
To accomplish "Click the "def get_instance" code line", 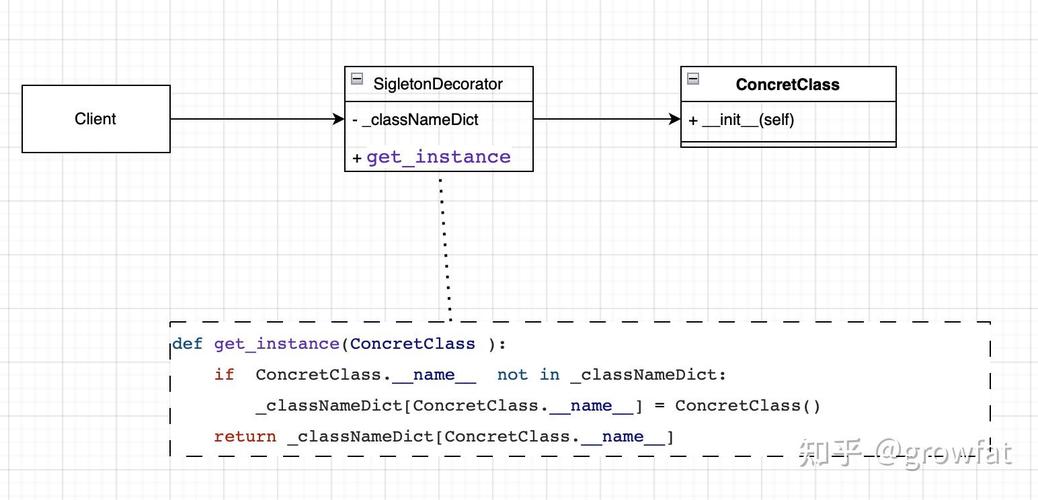I will click(340, 344).
